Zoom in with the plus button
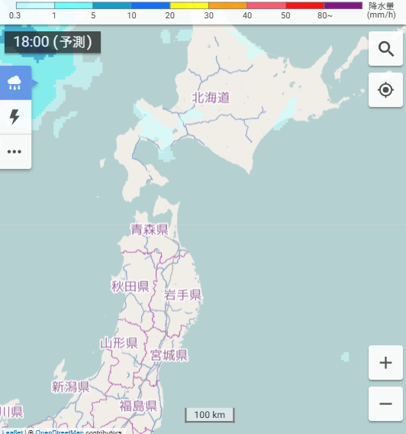 click(x=386, y=363)
